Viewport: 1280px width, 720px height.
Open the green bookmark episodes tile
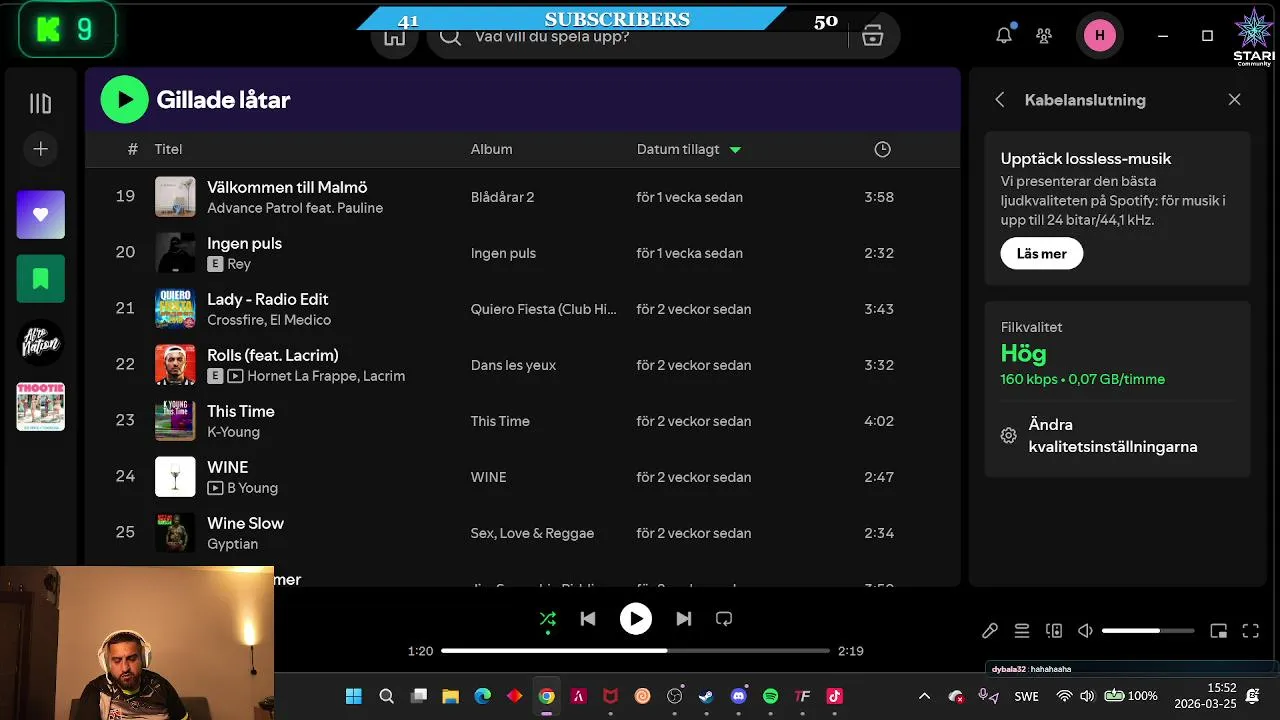pyautogui.click(x=41, y=279)
